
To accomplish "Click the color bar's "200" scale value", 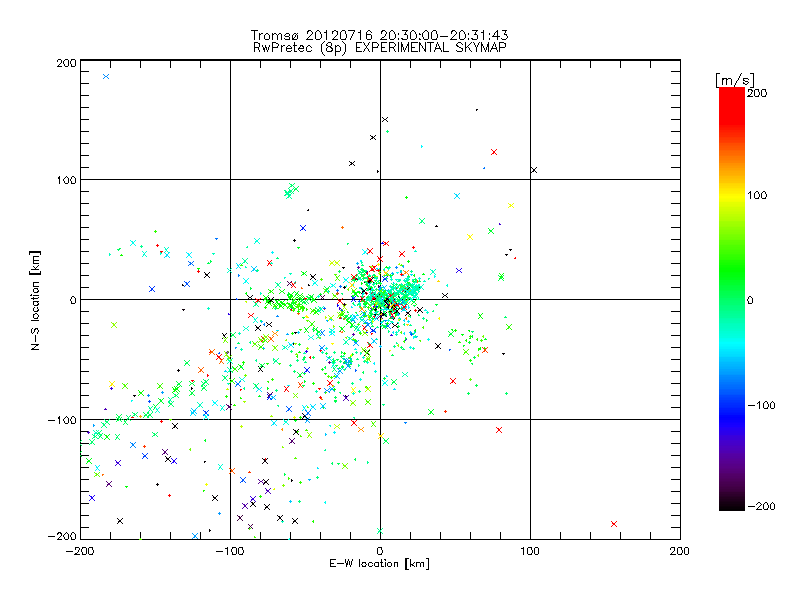I will (x=757, y=93).
